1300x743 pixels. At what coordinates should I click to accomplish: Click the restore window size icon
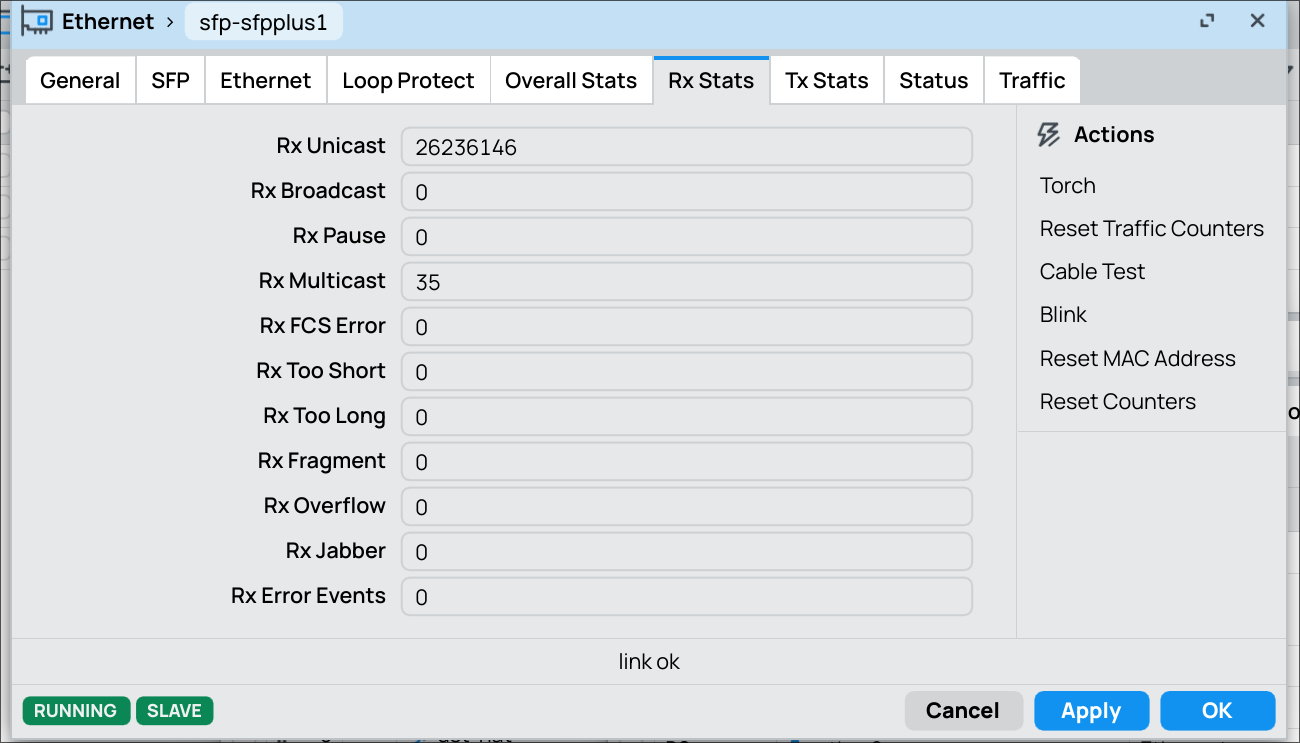pyautogui.click(x=1207, y=21)
